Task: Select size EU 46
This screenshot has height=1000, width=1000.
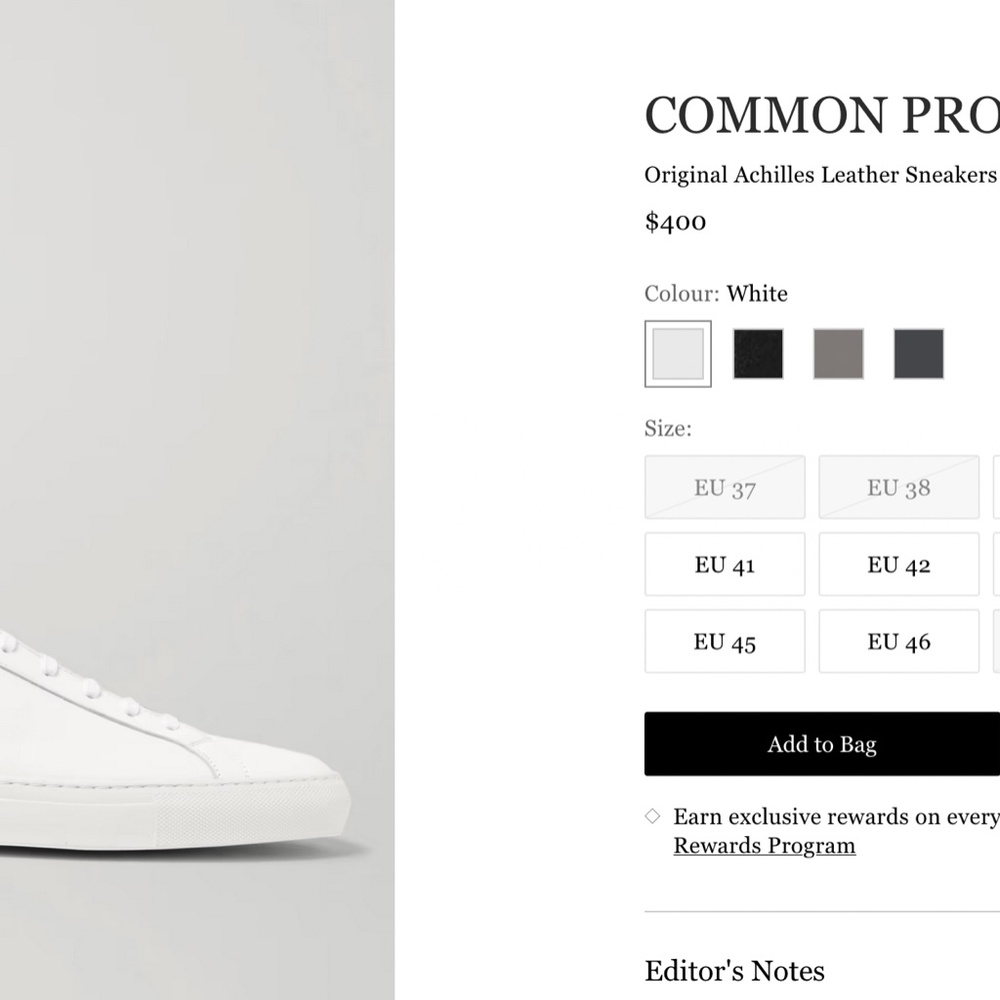Action: (x=898, y=641)
